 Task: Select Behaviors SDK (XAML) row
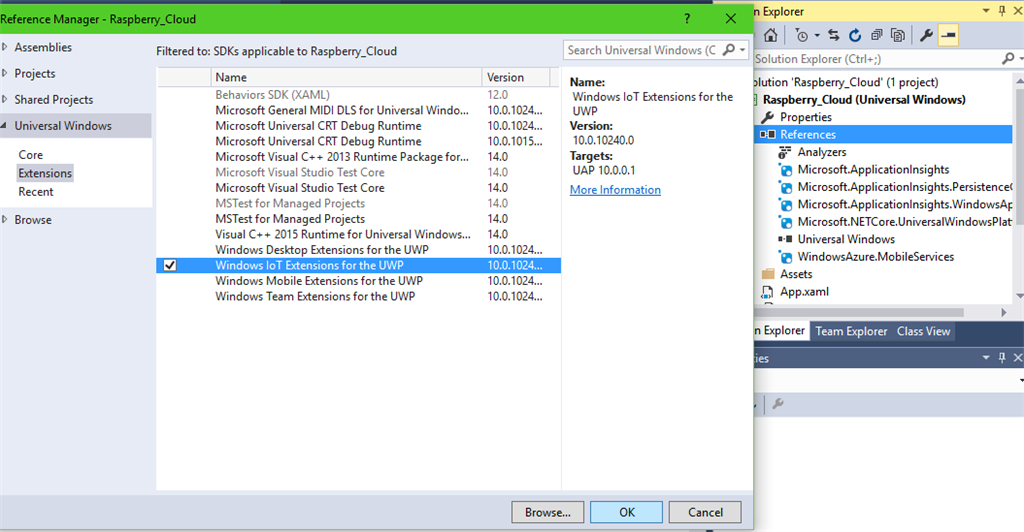[x=358, y=95]
